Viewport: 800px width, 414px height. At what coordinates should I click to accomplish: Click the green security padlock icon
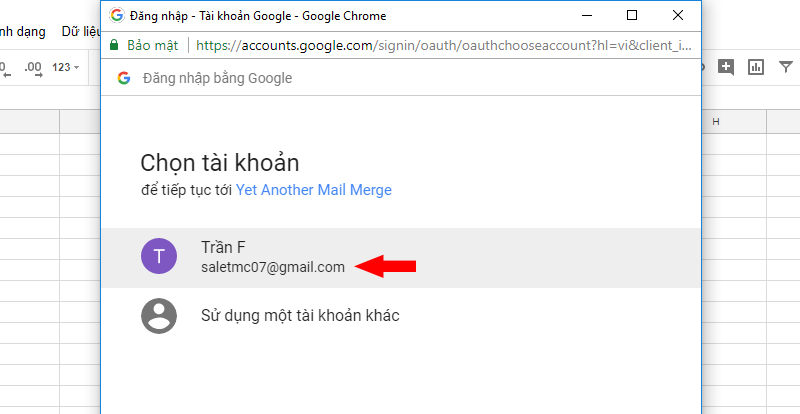114,45
